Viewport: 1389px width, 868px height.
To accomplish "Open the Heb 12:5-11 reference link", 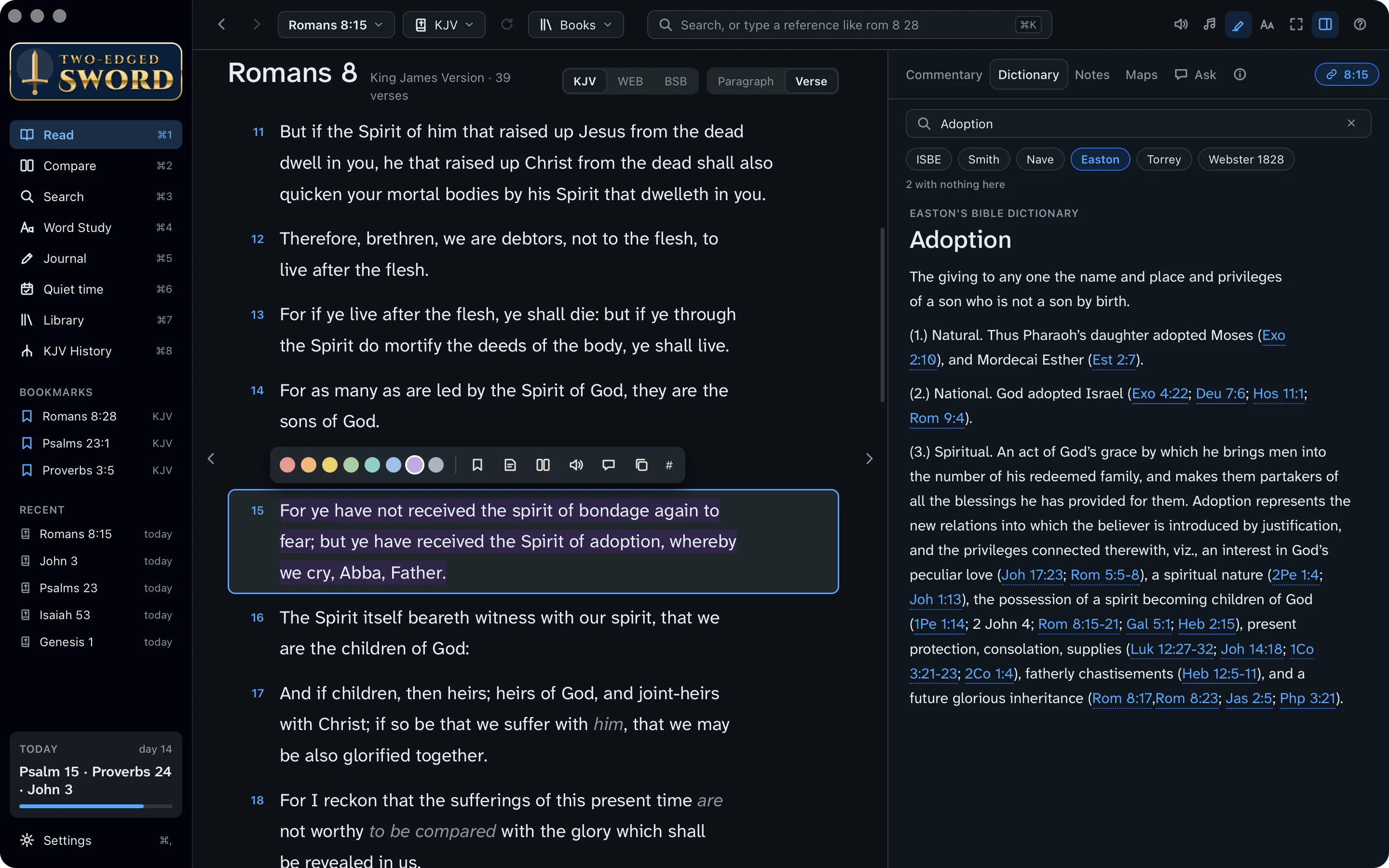I will click(1220, 674).
